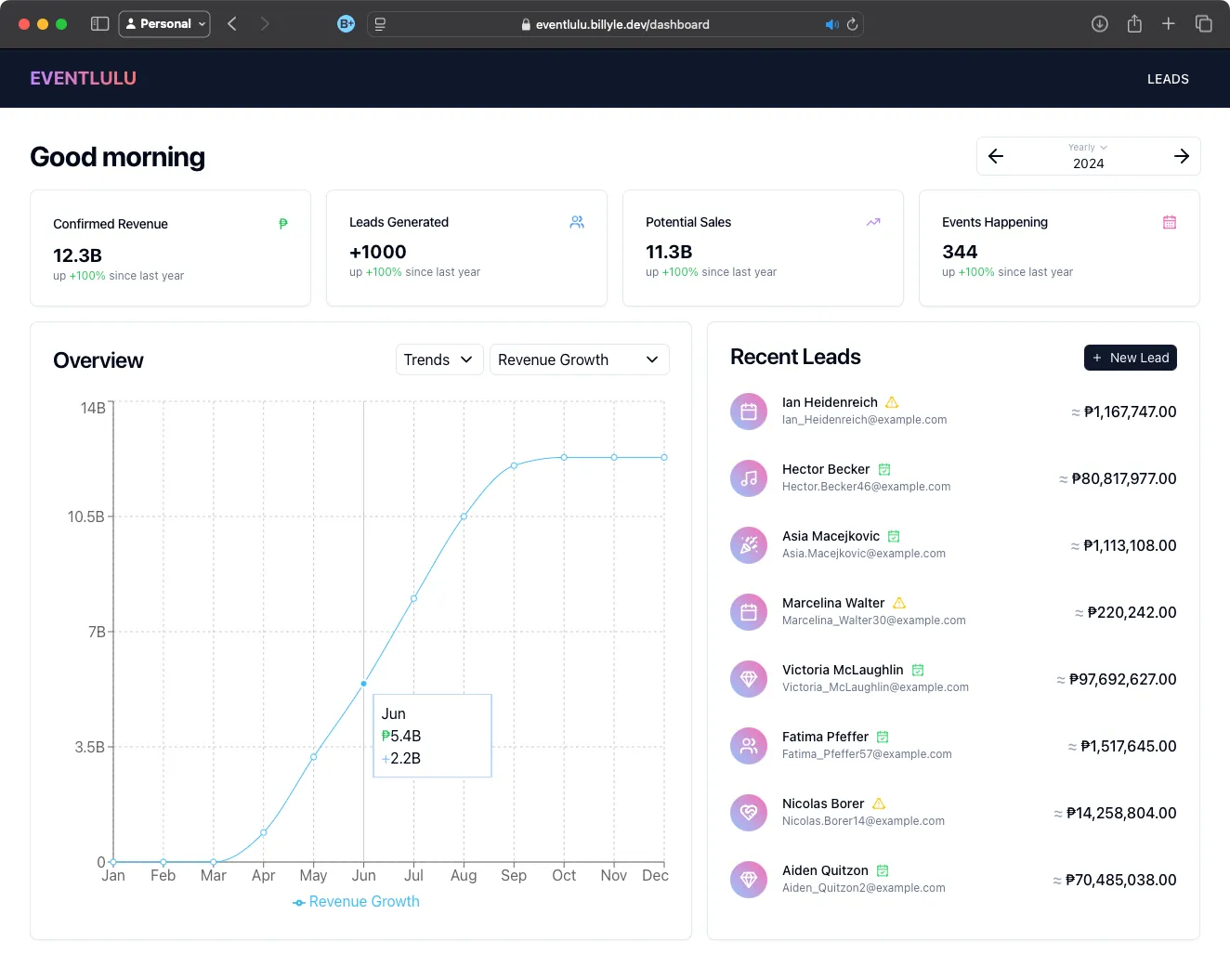Toggle the Safari sidebar

[99, 24]
